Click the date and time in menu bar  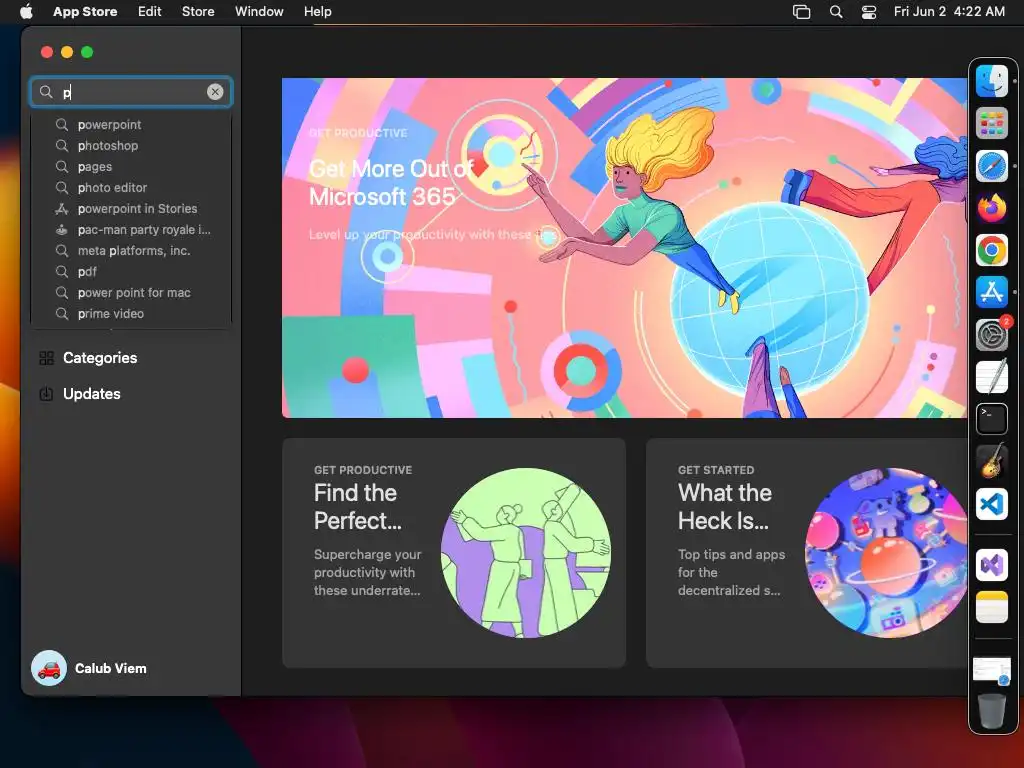pyautogui.click(x=949, y=12)
